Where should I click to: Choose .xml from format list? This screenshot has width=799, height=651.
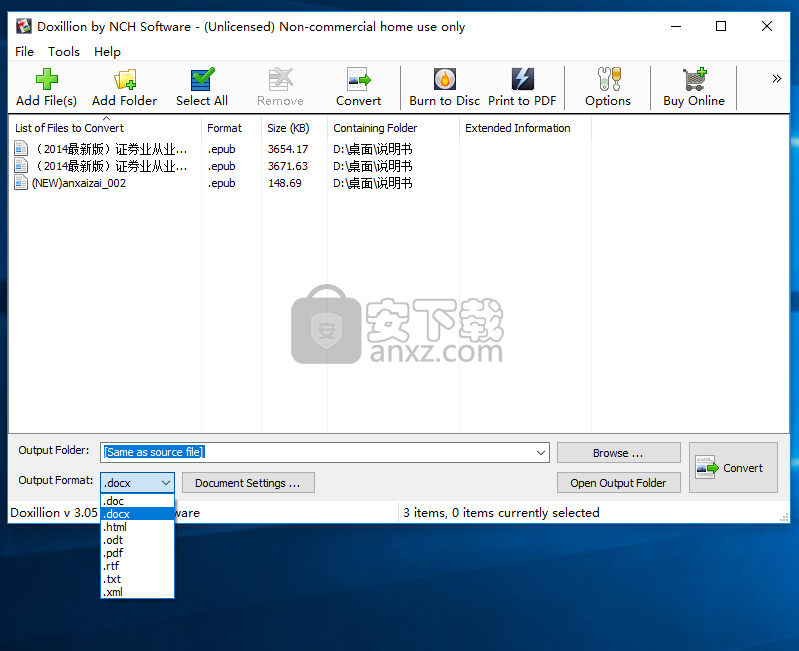[138, 592]
